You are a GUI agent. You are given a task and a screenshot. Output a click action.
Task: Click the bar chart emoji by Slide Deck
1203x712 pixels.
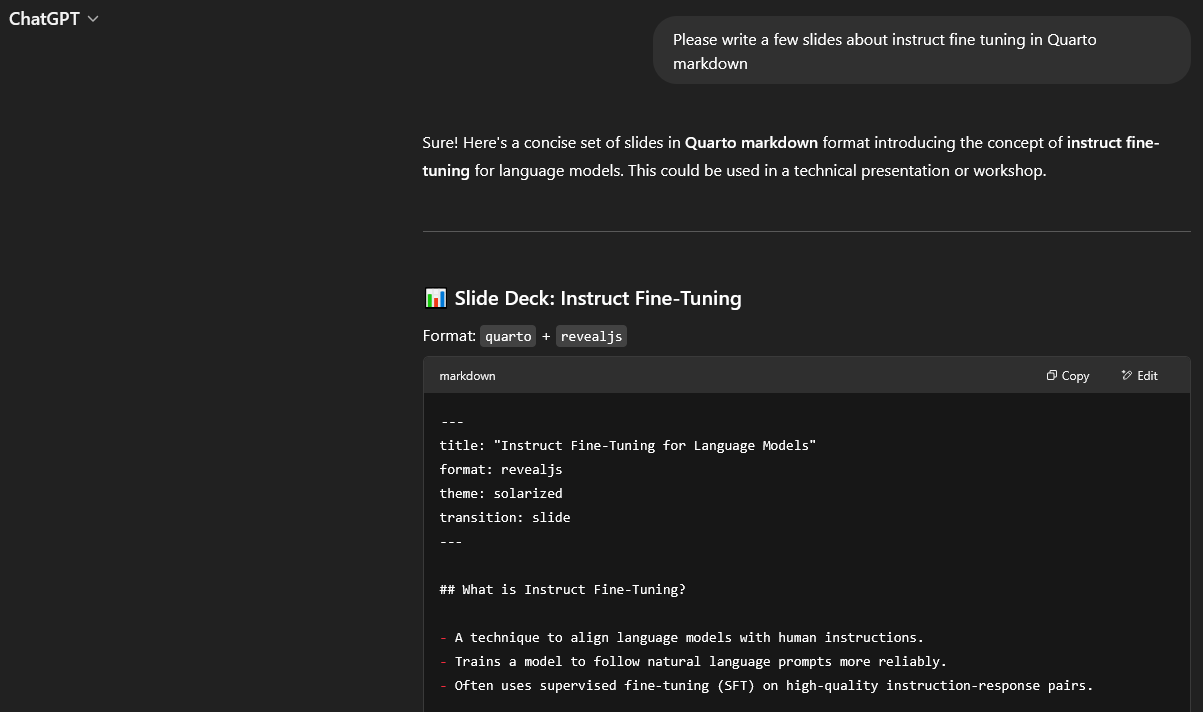click(435, 298)
